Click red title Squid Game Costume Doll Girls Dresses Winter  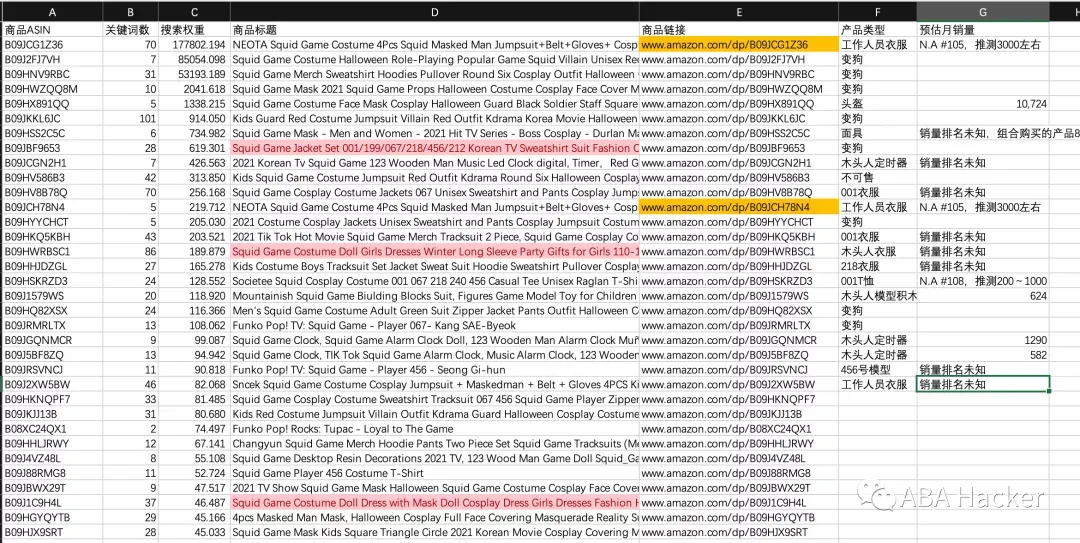tap(435, 252)
